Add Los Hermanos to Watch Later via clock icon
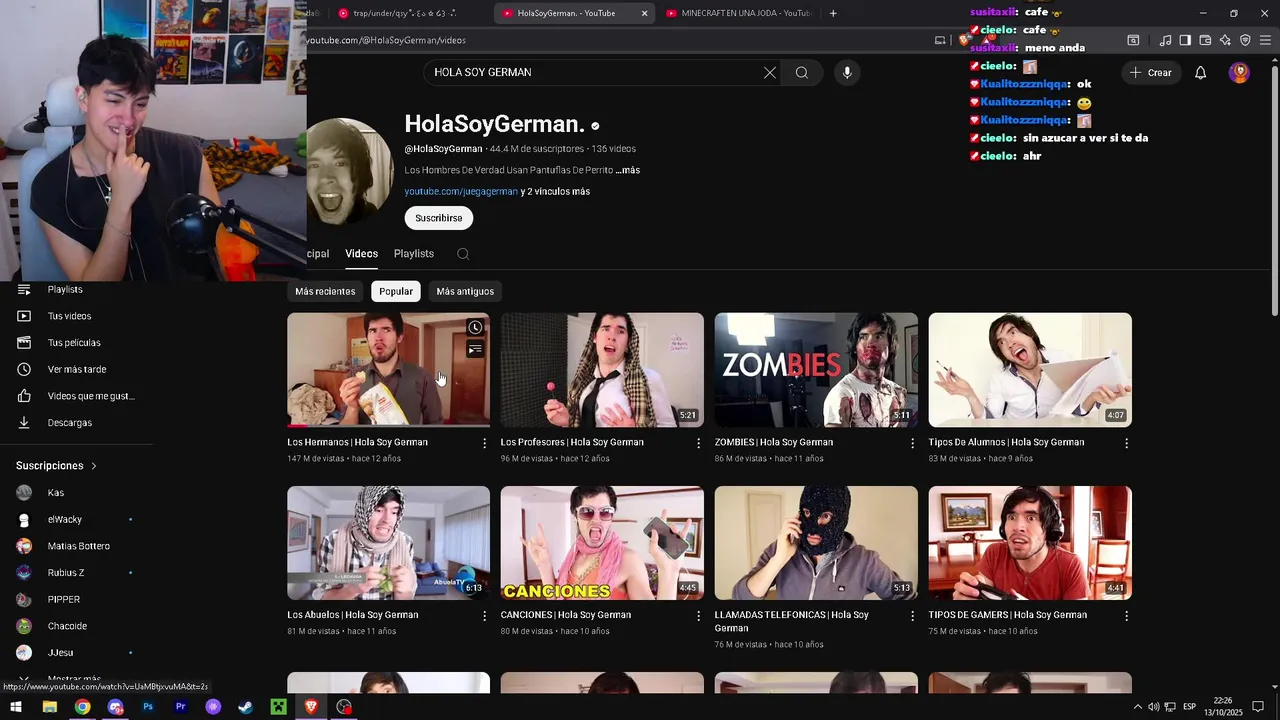 coord(475,327)
